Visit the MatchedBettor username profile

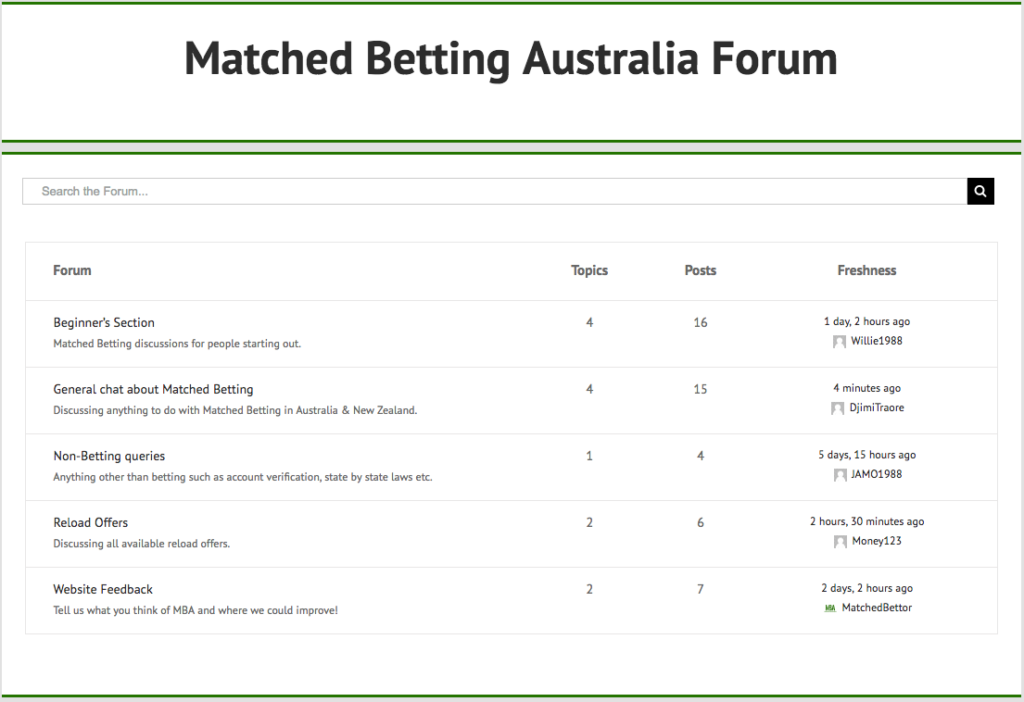point(876,607)
